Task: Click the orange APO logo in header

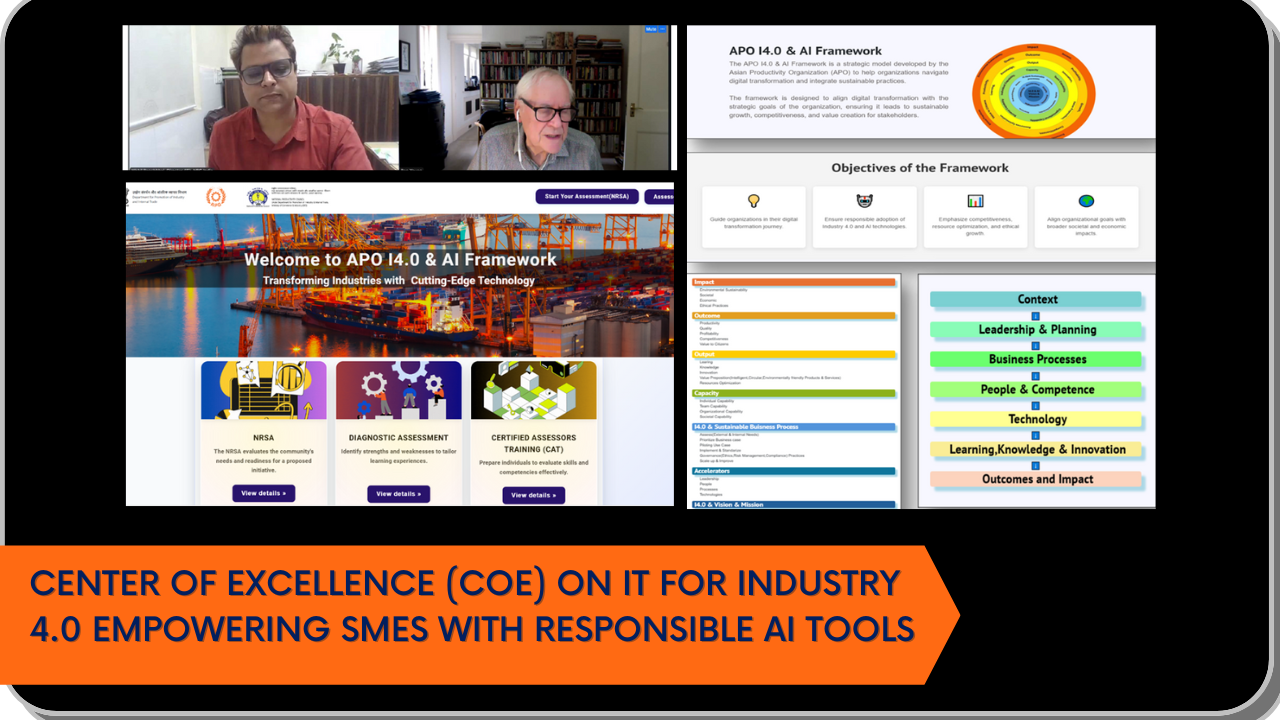Action: click(214, 196)
